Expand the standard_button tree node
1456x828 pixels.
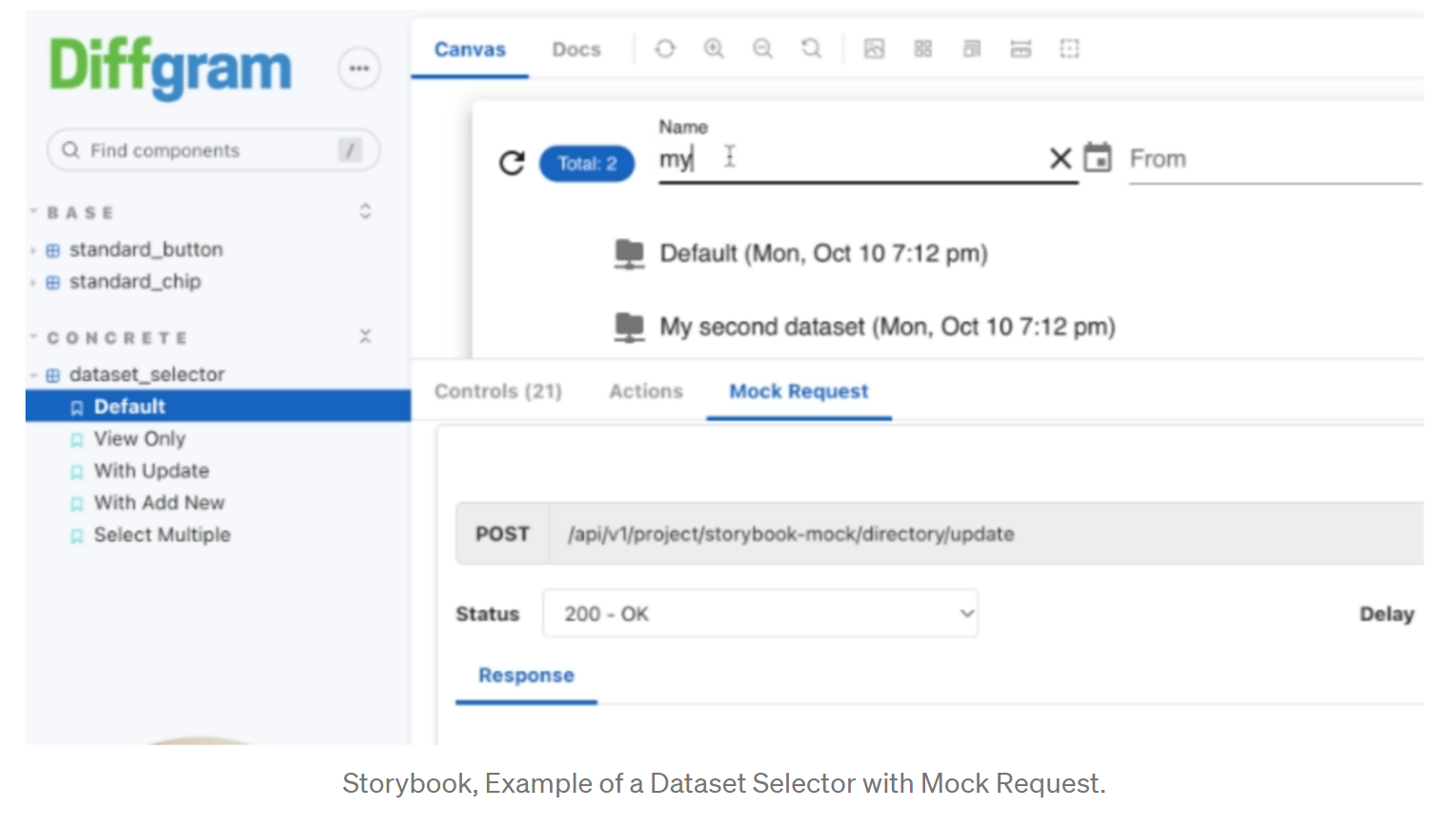click(x=33, y=251)
